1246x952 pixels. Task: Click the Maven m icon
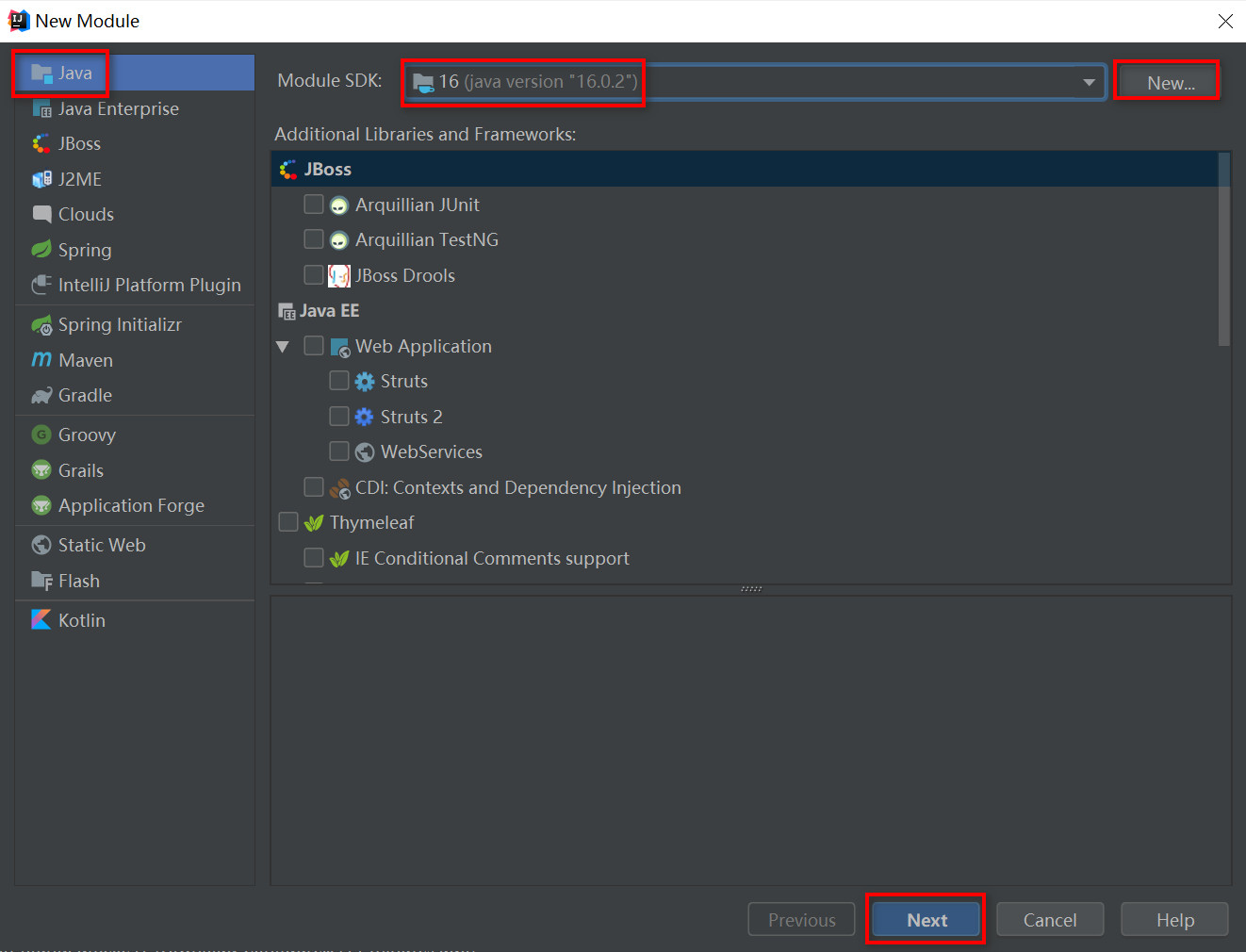[x=41, y=360]
